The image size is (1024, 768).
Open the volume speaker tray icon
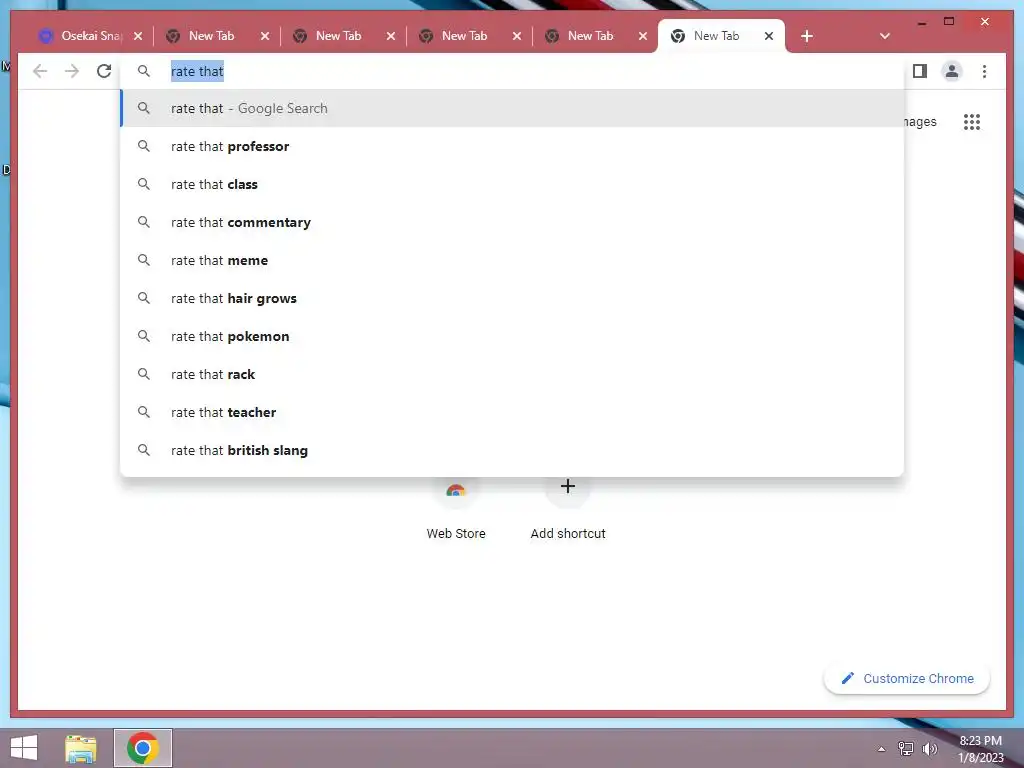[929, 748]
